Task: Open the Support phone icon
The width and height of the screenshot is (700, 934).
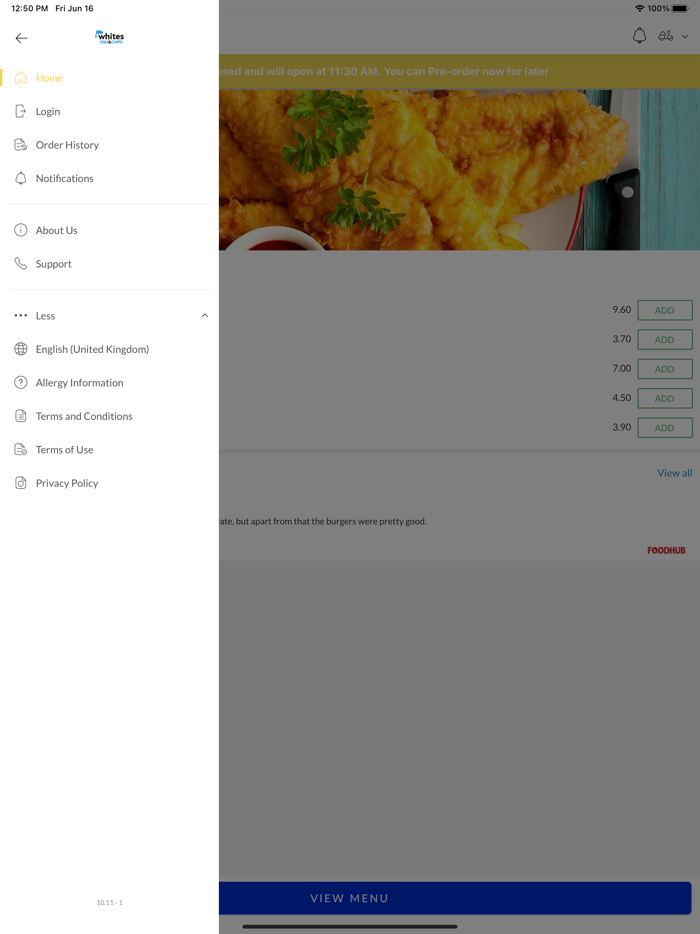Action: pos(21,264)
